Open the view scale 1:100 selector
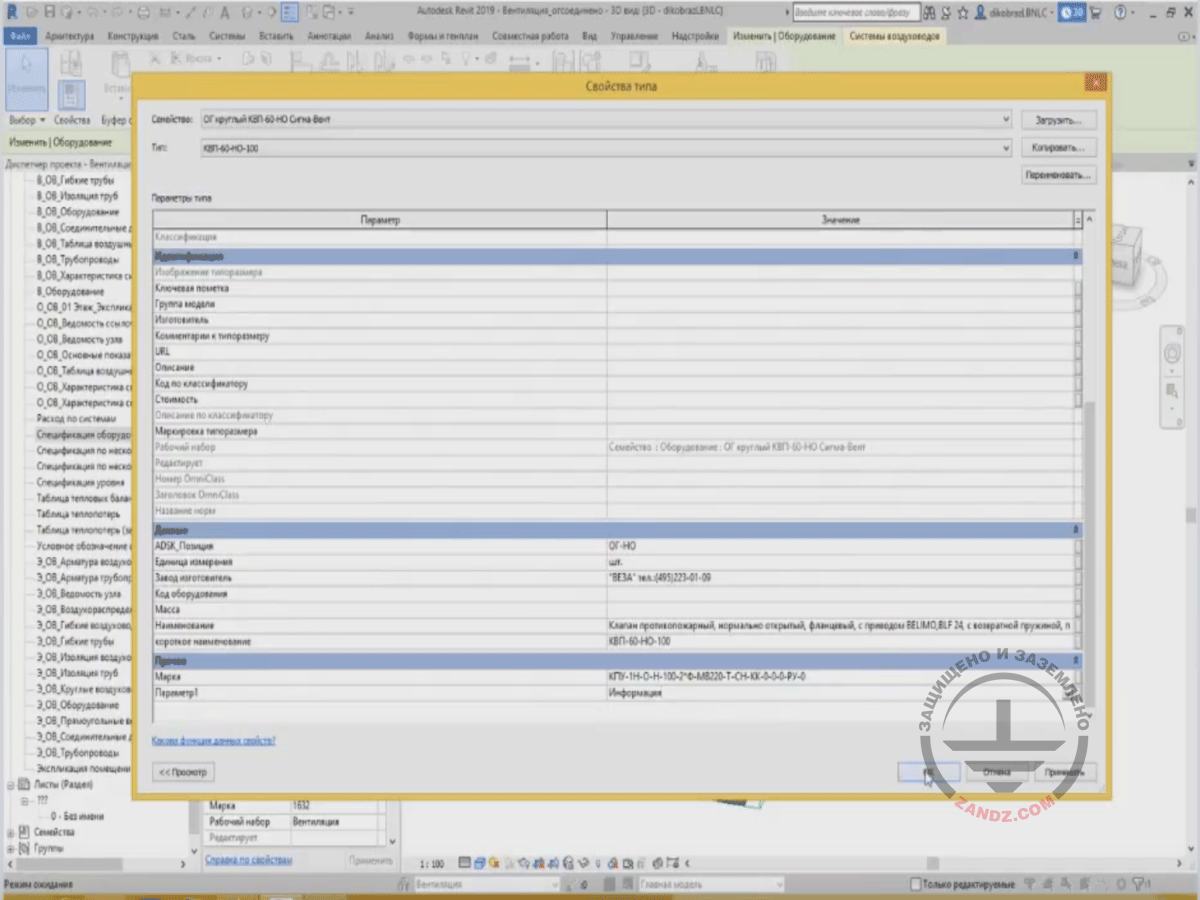This screenshot has width=1200, height=900. point(432,863)
